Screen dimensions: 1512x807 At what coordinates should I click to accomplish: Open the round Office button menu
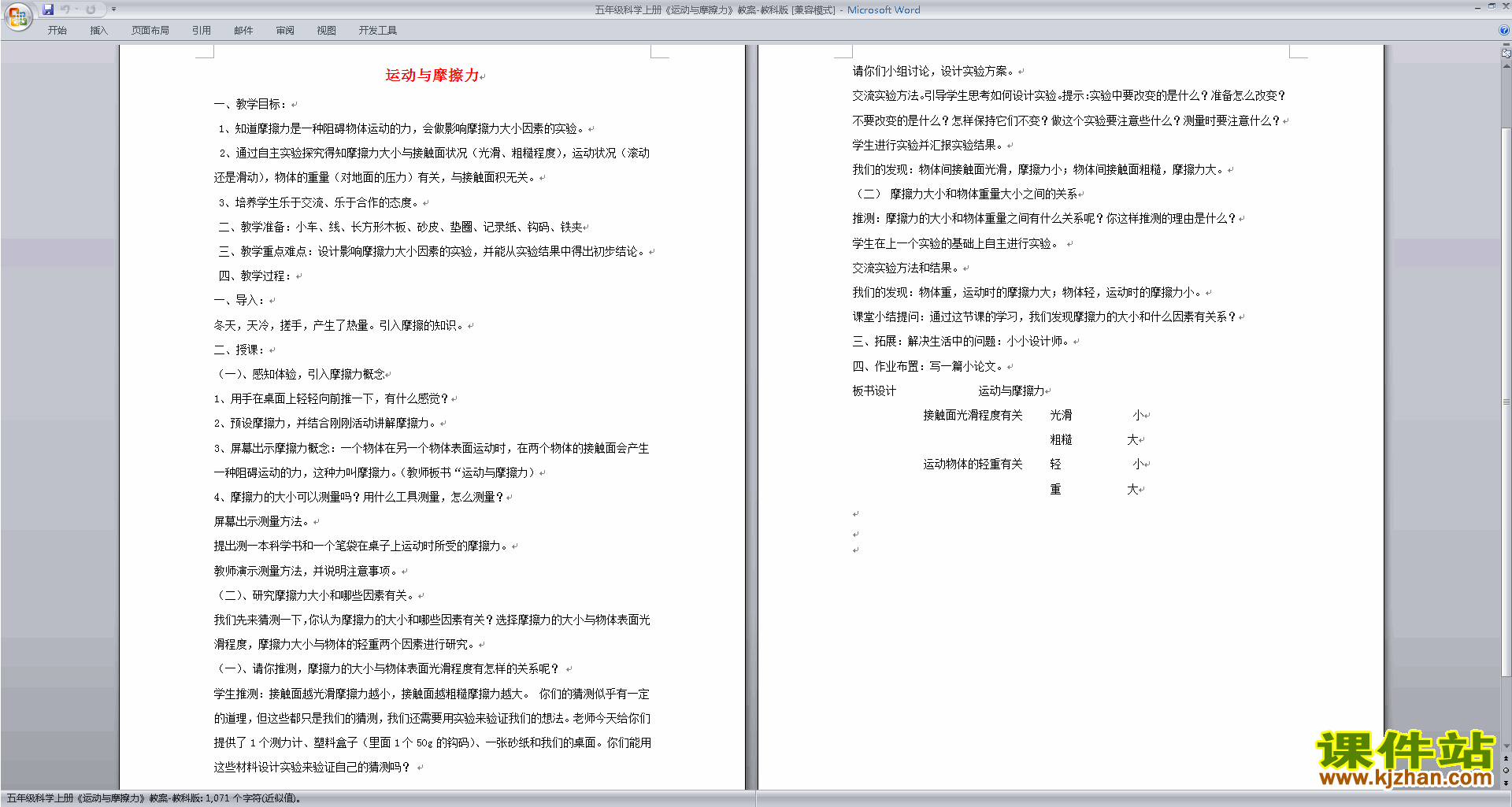click(17, 17)
